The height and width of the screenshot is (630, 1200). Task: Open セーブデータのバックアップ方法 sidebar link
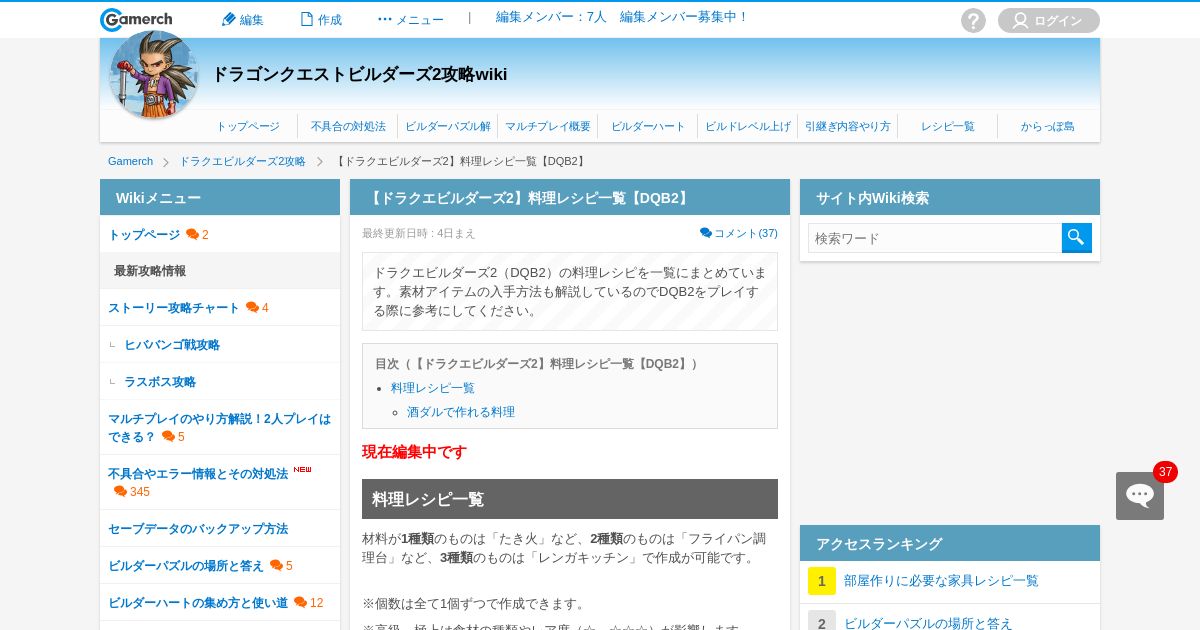tap(198, 529)
